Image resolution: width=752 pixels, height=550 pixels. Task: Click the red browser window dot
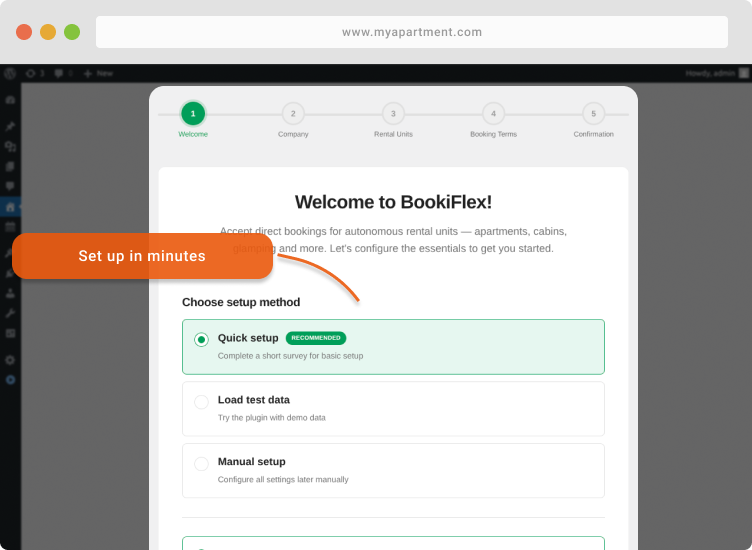[x=24, y=32]
